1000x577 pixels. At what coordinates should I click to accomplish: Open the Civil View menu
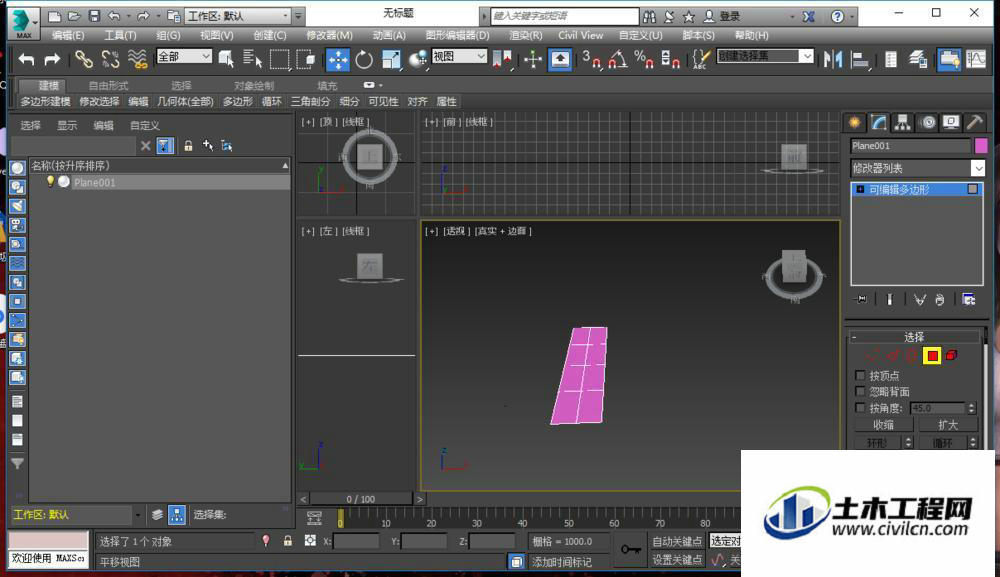click(580, 36)
